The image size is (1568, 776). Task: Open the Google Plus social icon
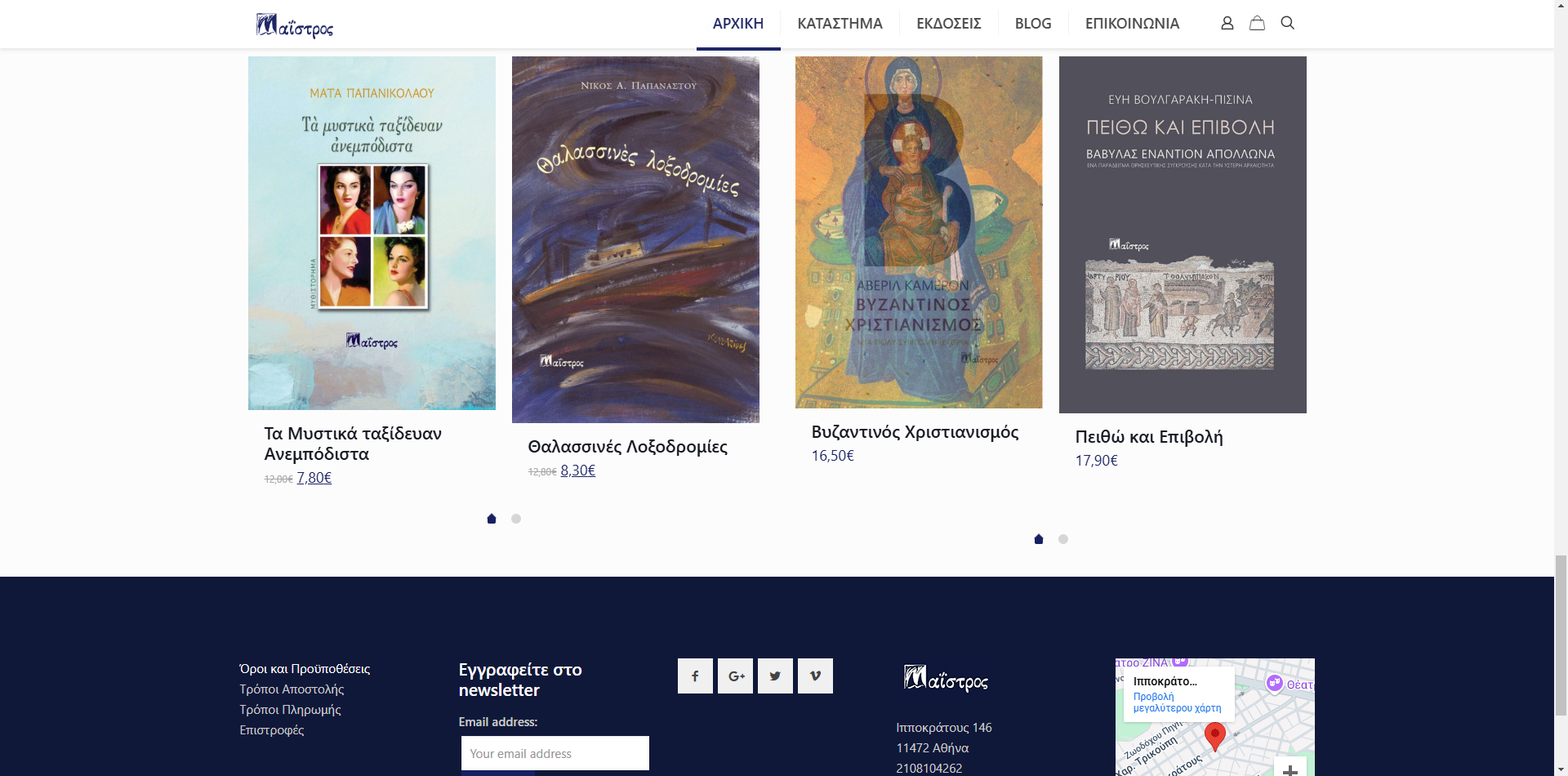pyautogui.click(x=735, y=676)
